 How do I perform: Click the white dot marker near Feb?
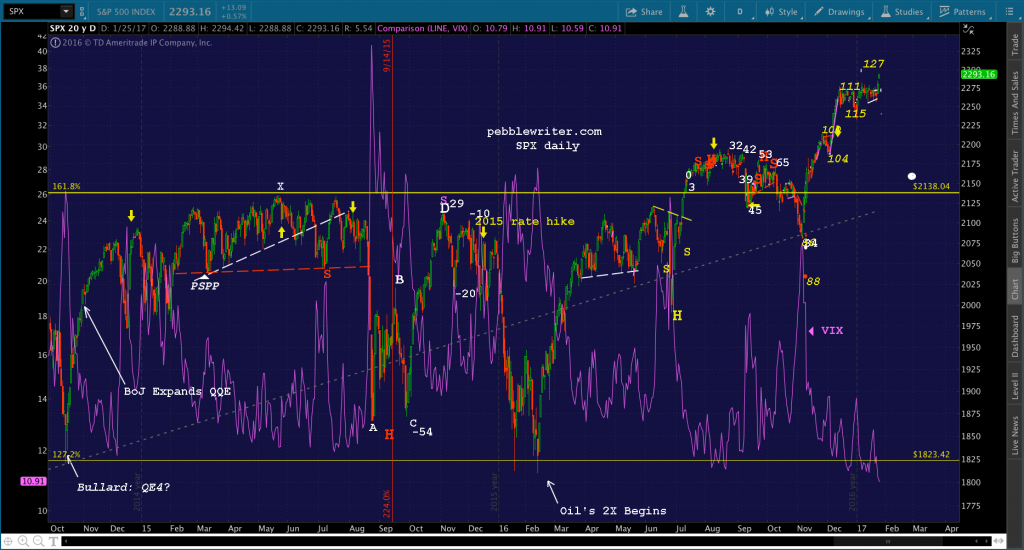coord(912,176)
